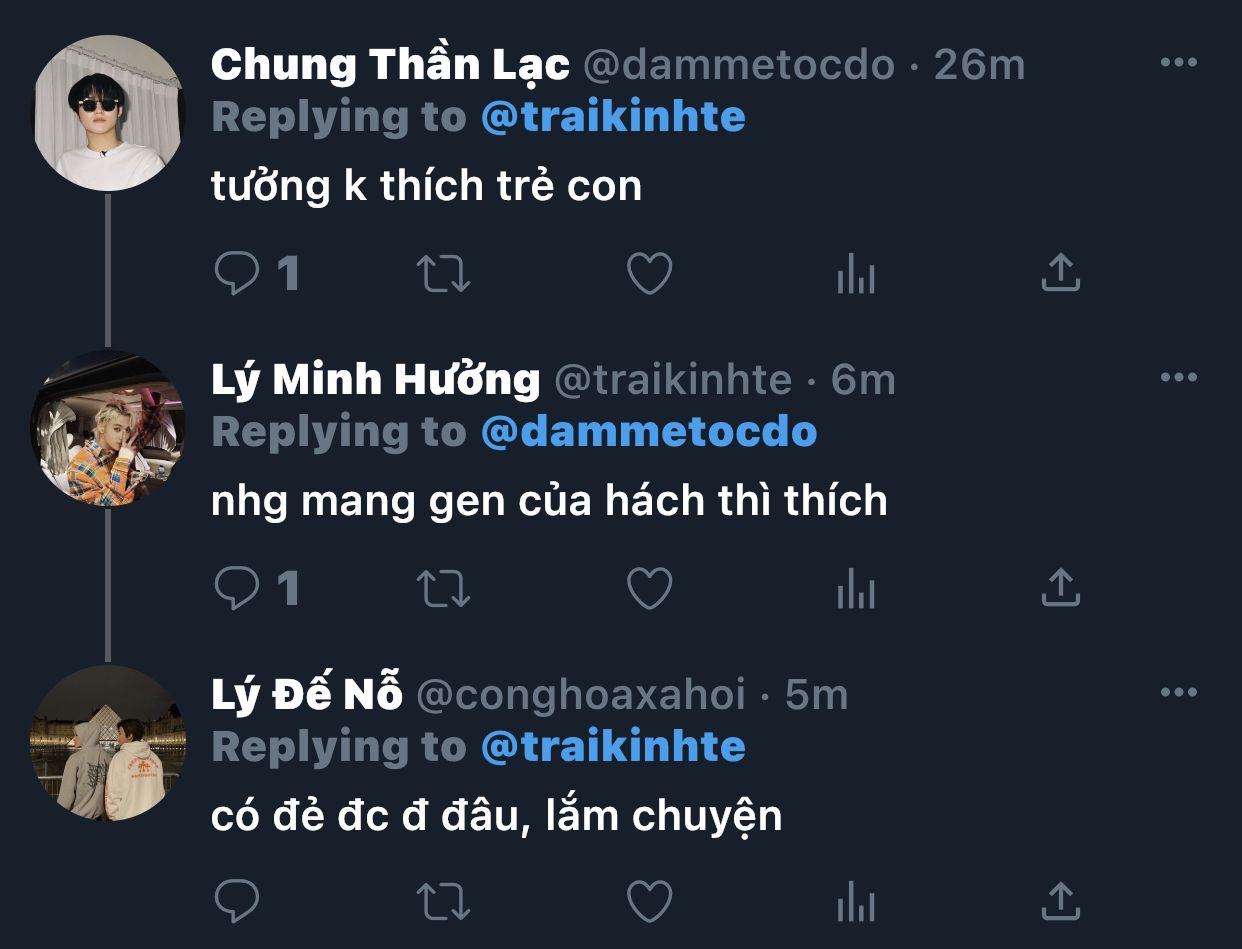The height and width of the screenshot is (949, 1242).
Task: Retweet Lý Minh Hưởng's tweet
Action: click(443, 588)
